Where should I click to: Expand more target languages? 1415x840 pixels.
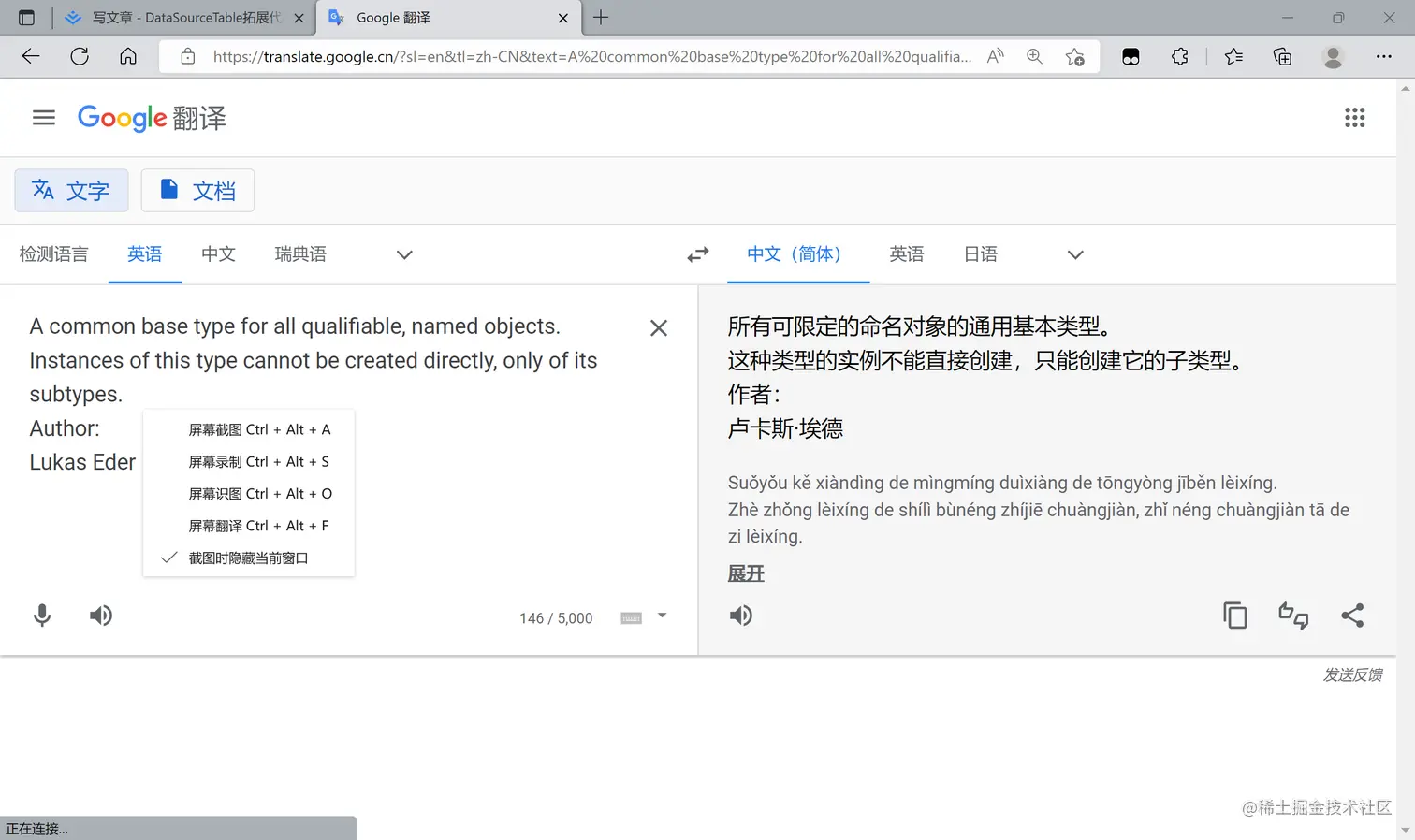click(x=1075, y=254)
